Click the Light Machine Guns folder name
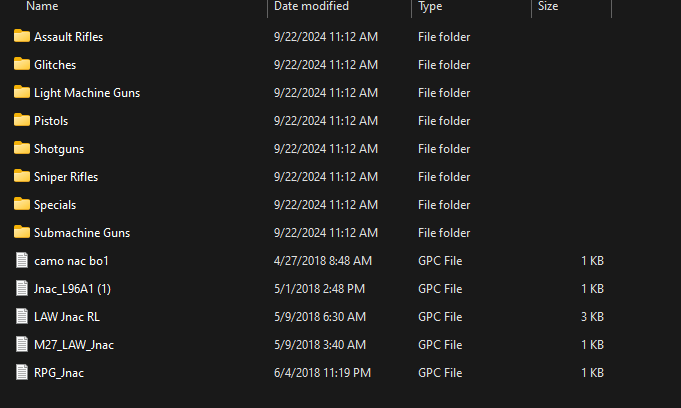Viewport: 681px width, 408px height. tap(87, 93)
